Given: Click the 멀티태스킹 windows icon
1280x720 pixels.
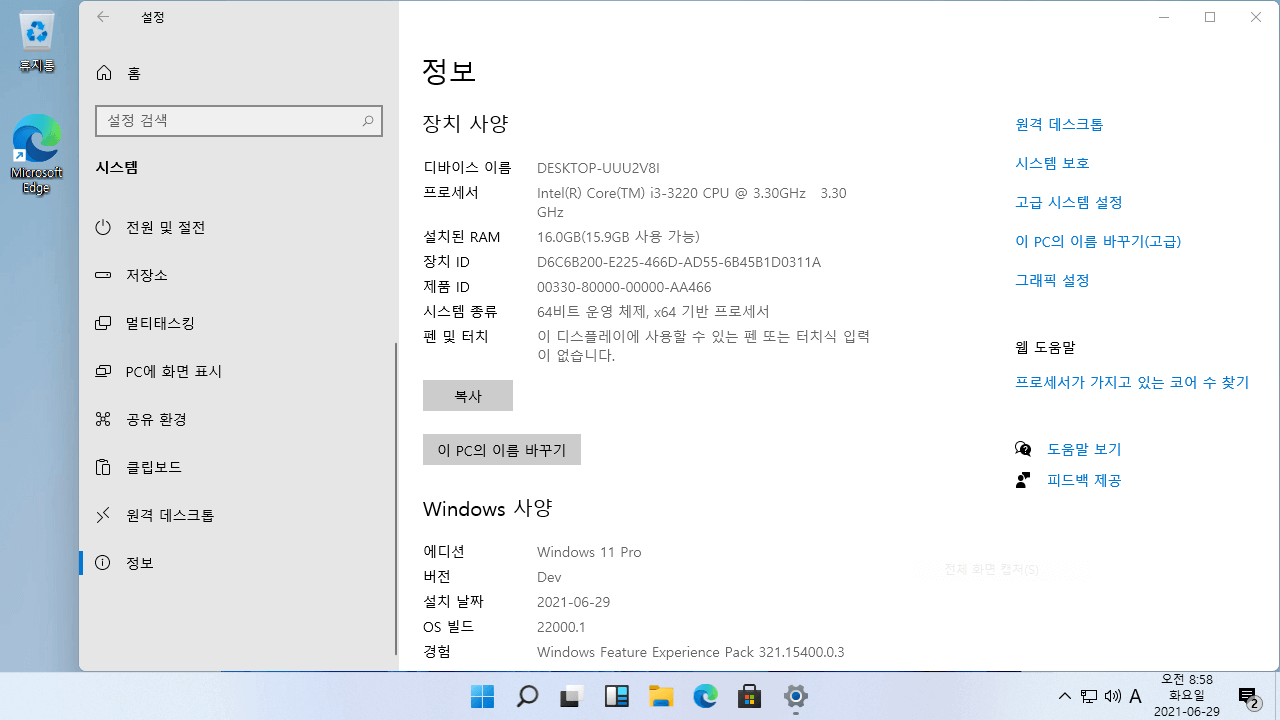Looking at the screenshot, I should point(103,323).
